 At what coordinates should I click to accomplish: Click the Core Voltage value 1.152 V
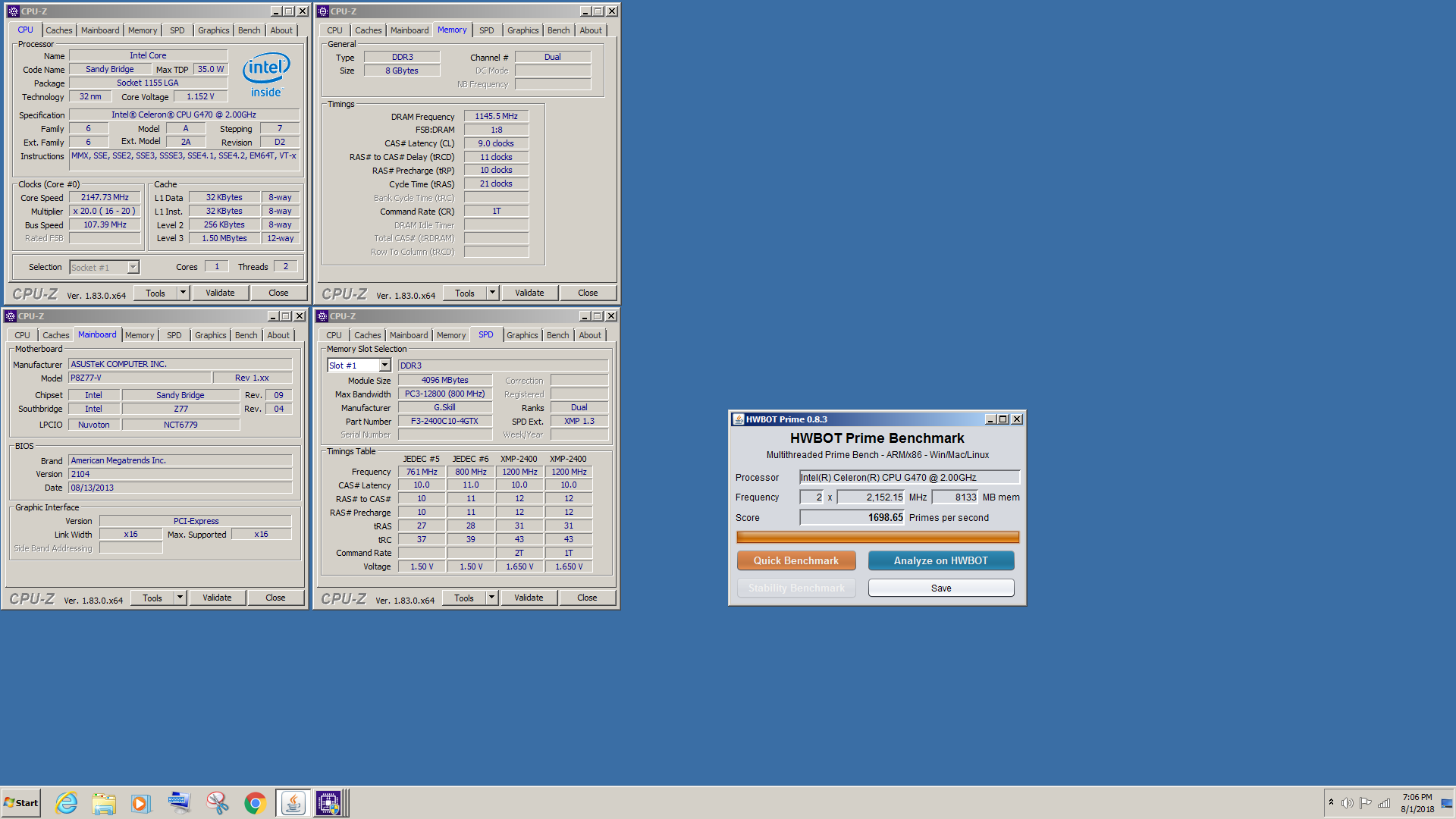[x=200, y=96]
